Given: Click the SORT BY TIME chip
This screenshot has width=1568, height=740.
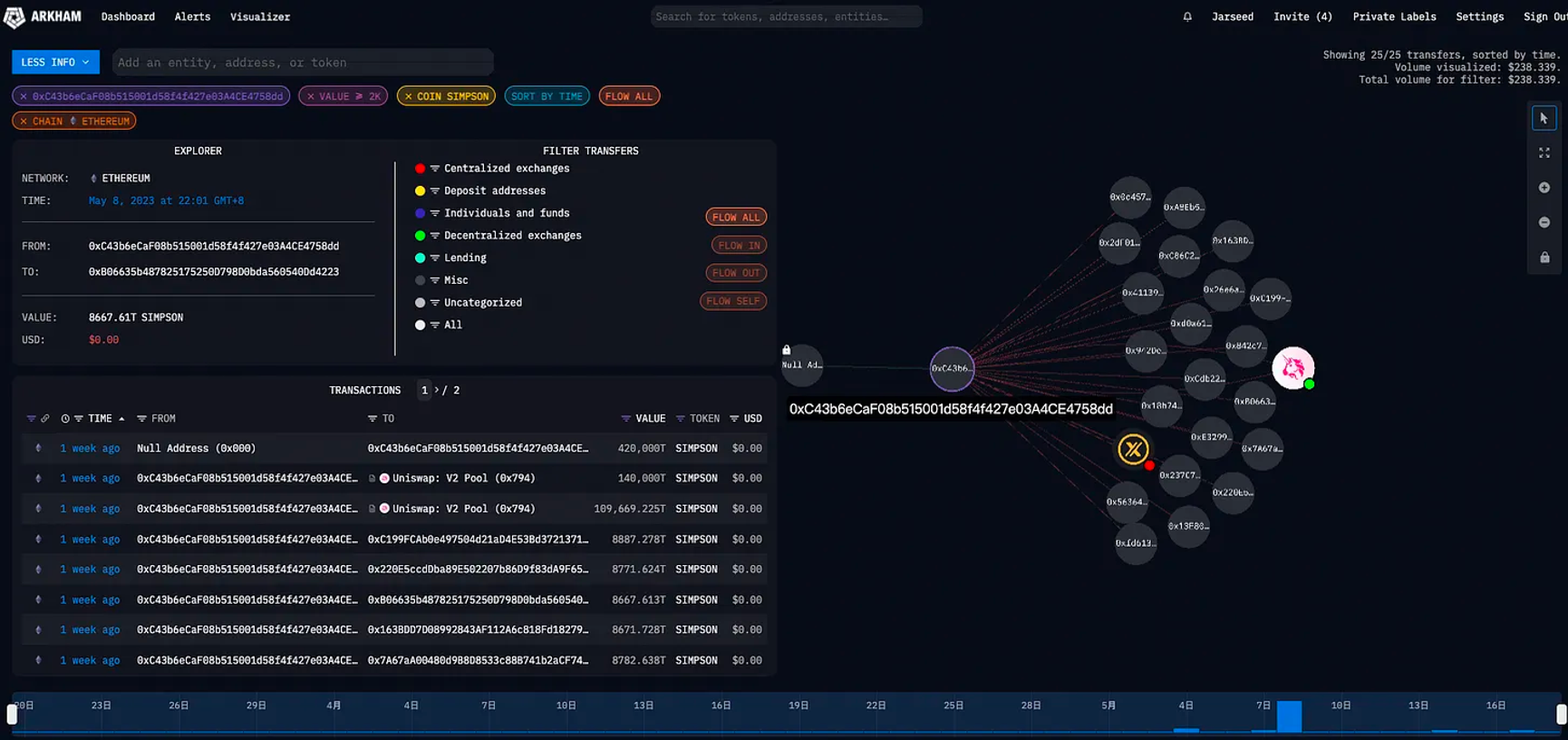Looking at the screenshot, I should pos(547,96).
